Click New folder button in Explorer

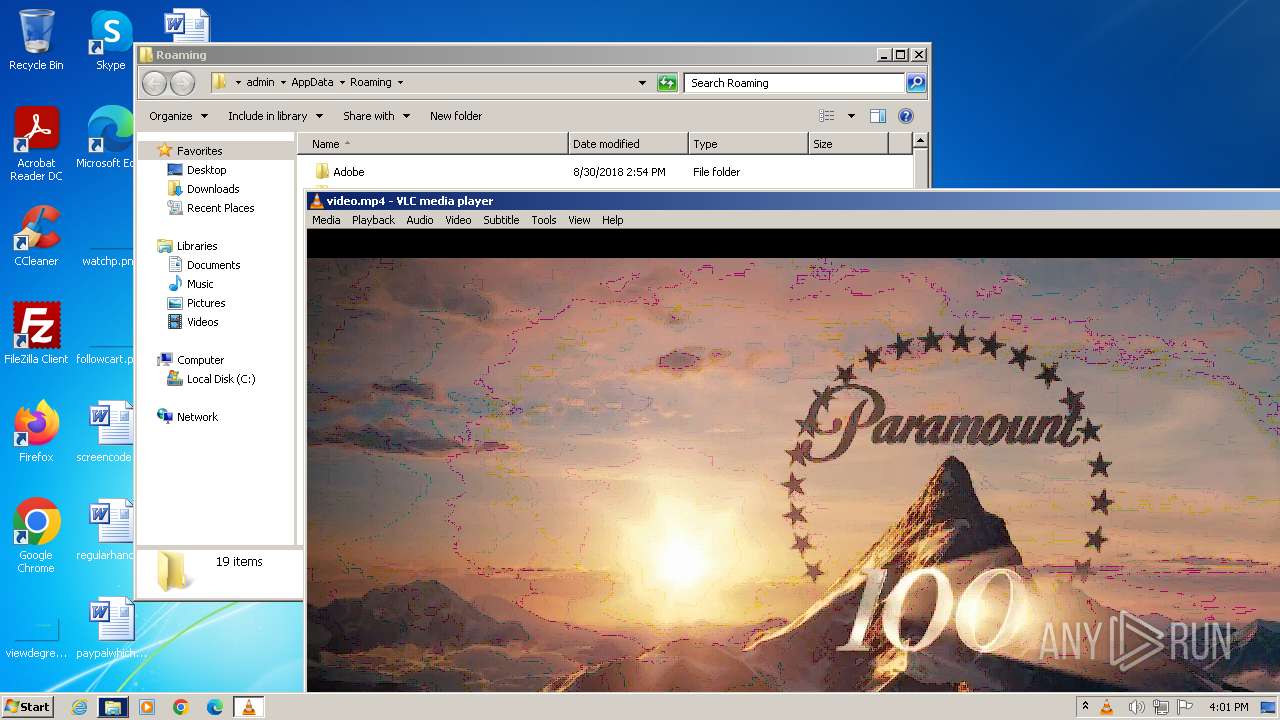pos(456,116)
